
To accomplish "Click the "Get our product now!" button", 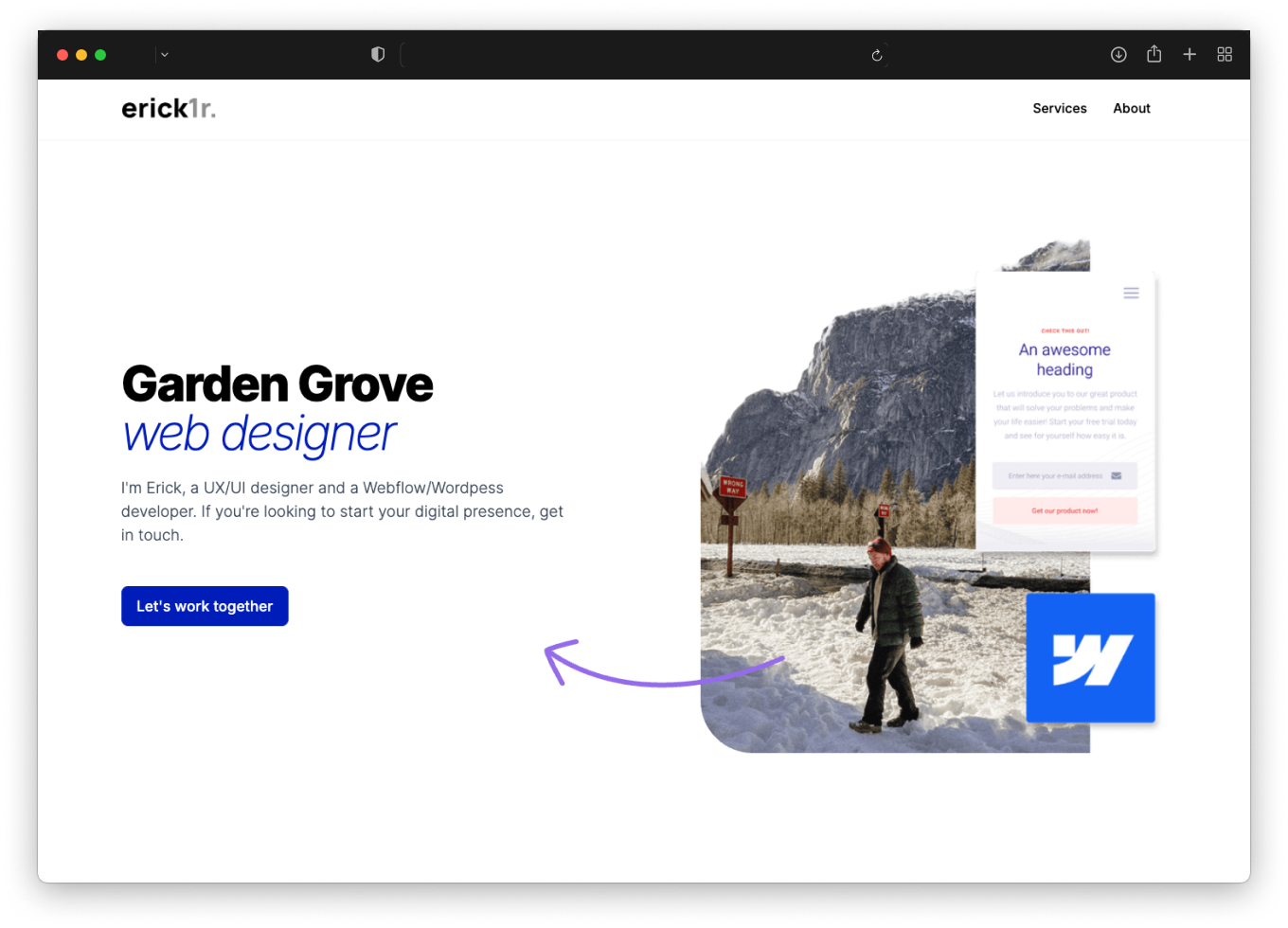I will point(1064,510).
